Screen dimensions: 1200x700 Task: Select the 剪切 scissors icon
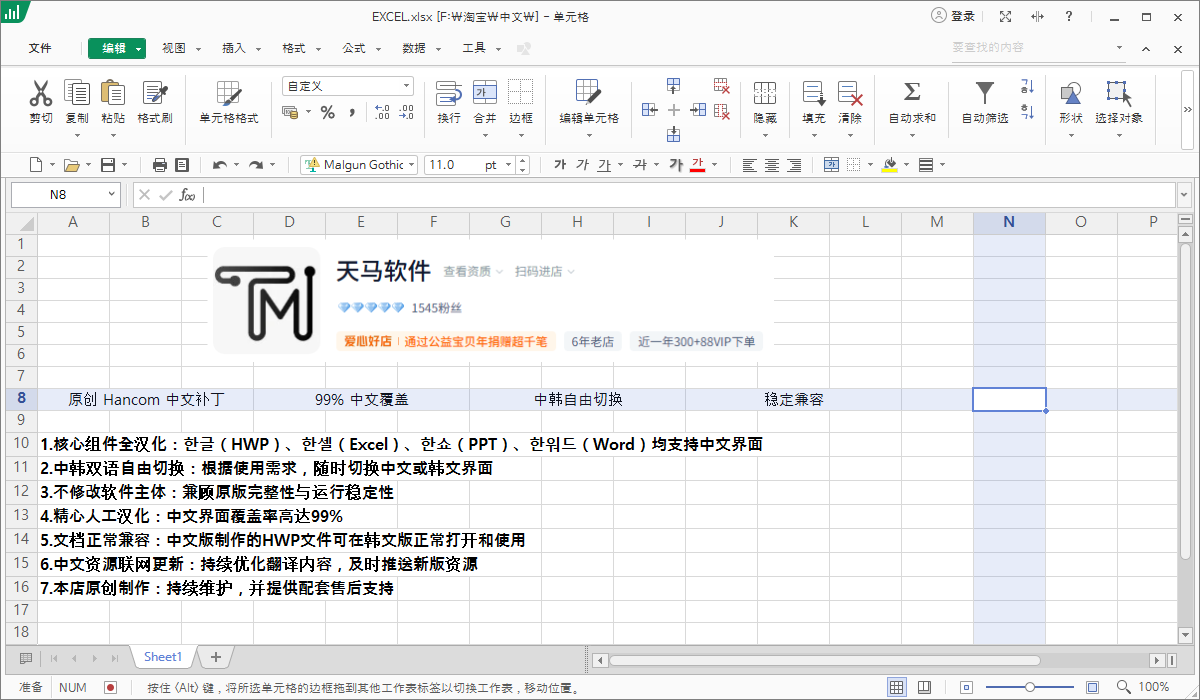tap(40, 95)
